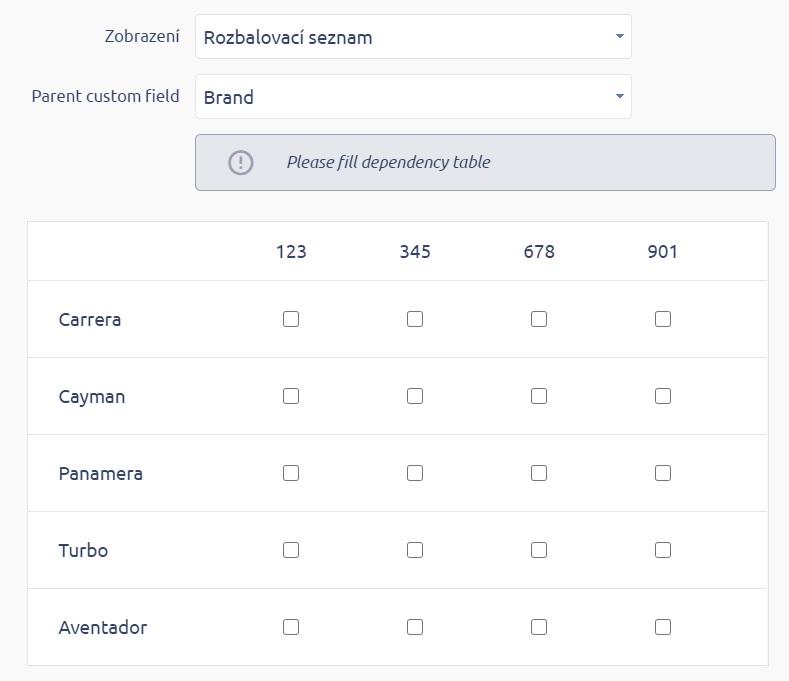
Task: Tick Cayman checkbox under column 901
Action: tap(663, 396)
